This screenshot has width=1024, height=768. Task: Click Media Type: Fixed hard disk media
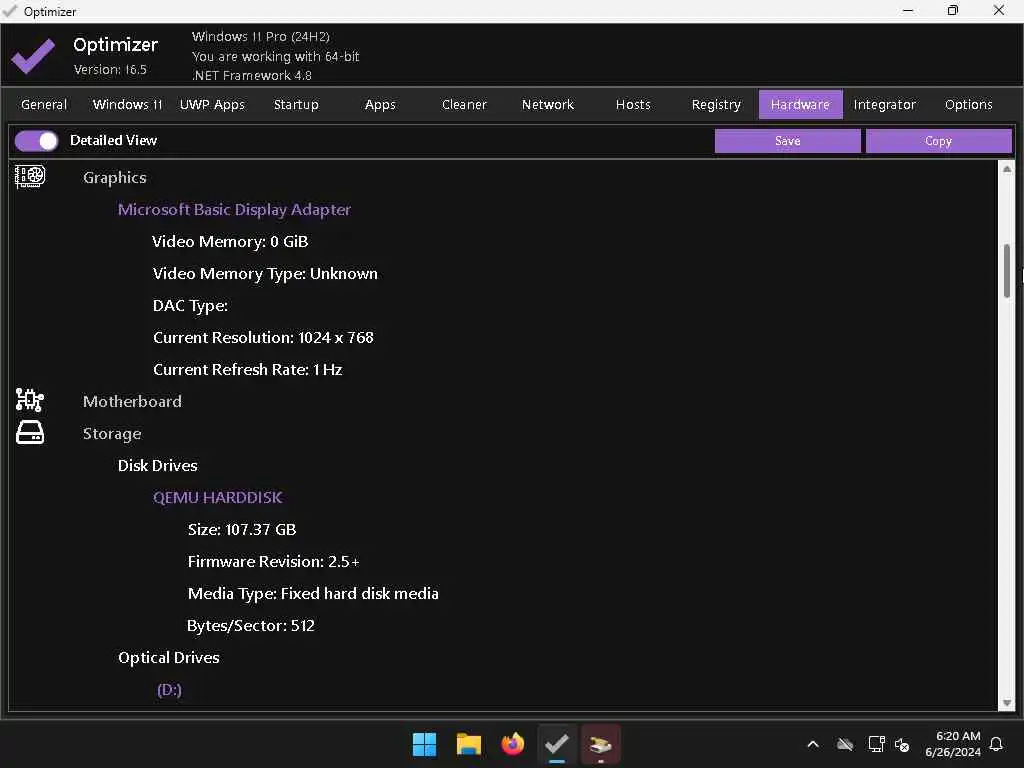(313, 594)
